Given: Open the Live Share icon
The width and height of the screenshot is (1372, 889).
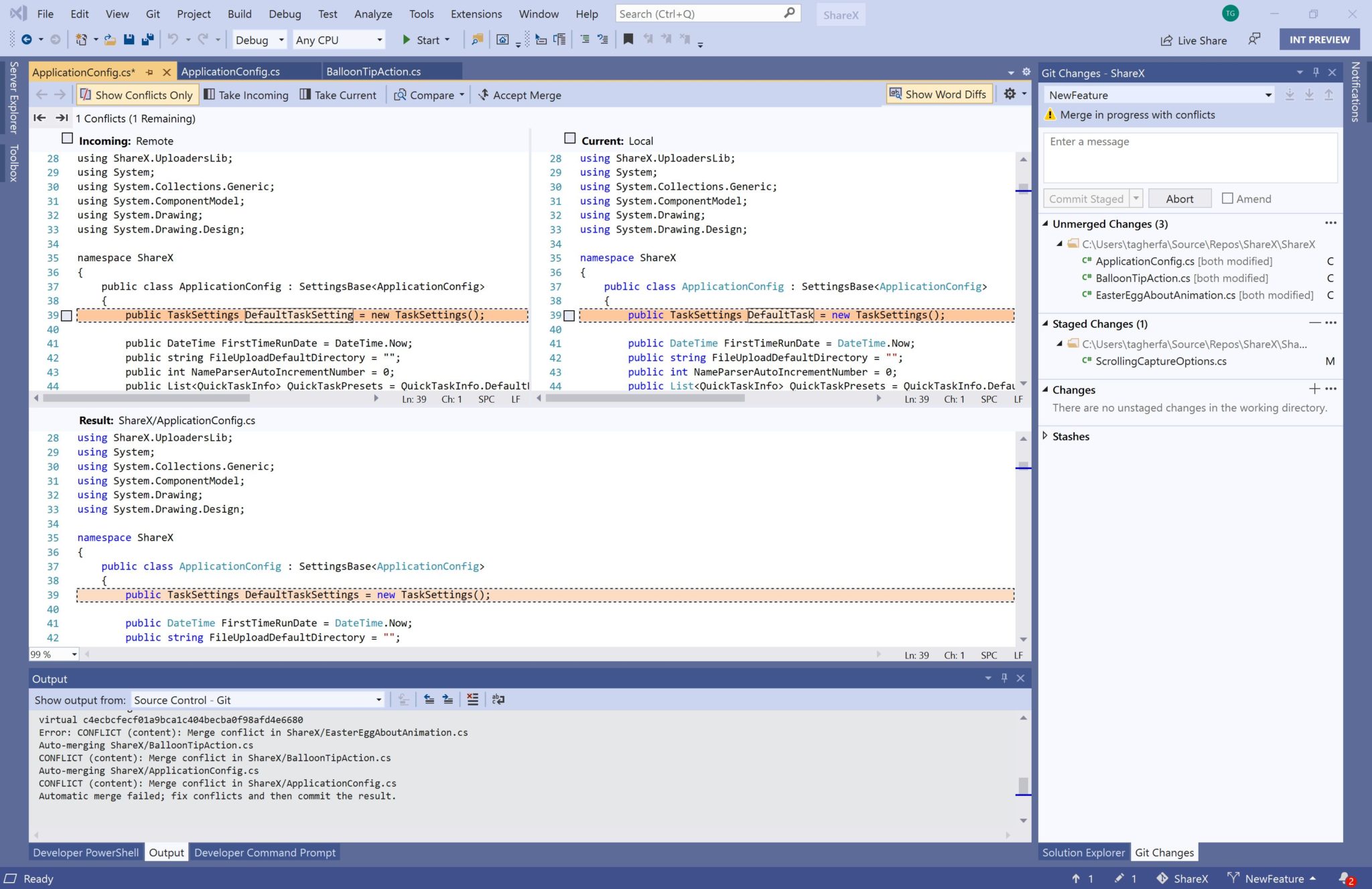Looking at the screenshot, I should (x=1166, y=40).
